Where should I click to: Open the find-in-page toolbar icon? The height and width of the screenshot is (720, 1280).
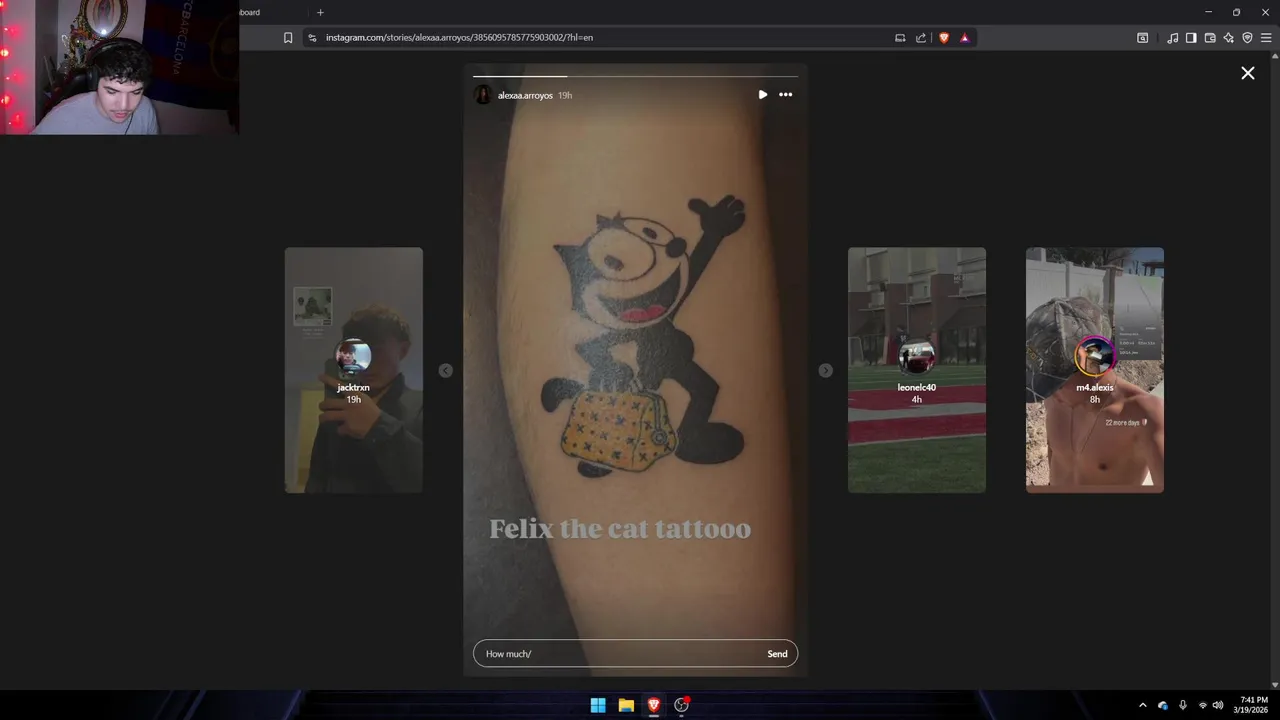1143,38
